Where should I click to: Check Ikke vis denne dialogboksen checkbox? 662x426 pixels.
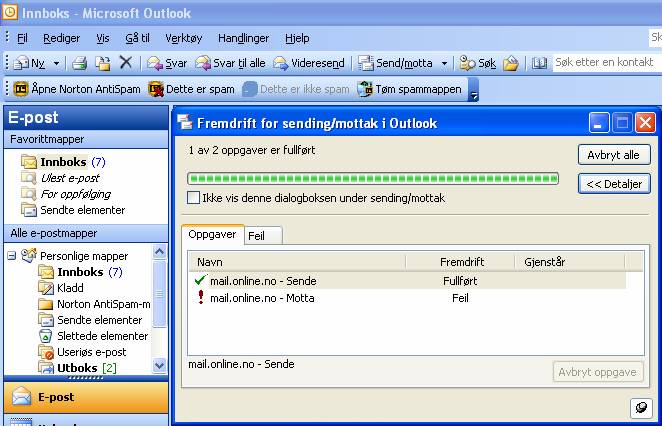pos(193,198)
